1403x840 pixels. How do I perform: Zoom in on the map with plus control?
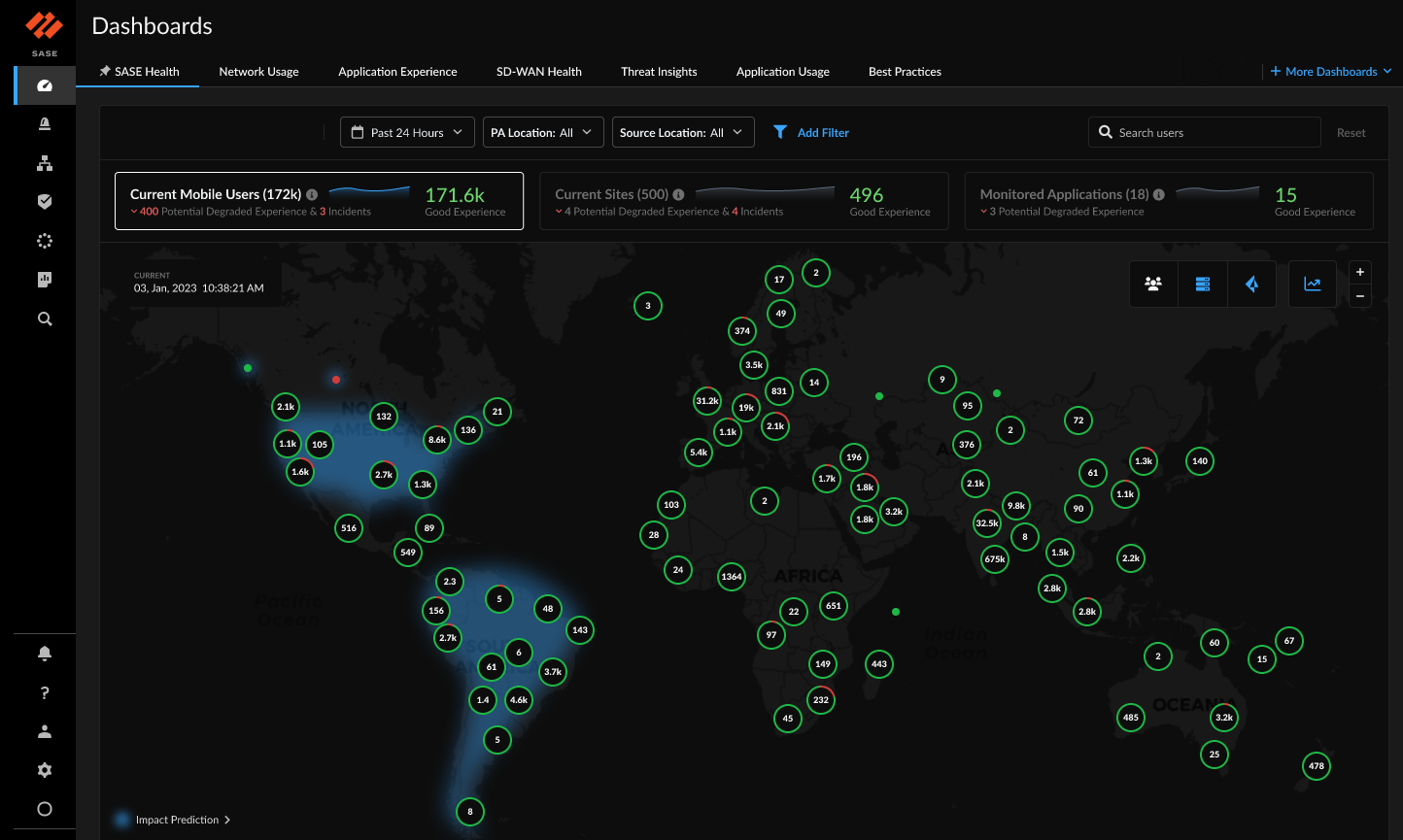click(1360, 272)
